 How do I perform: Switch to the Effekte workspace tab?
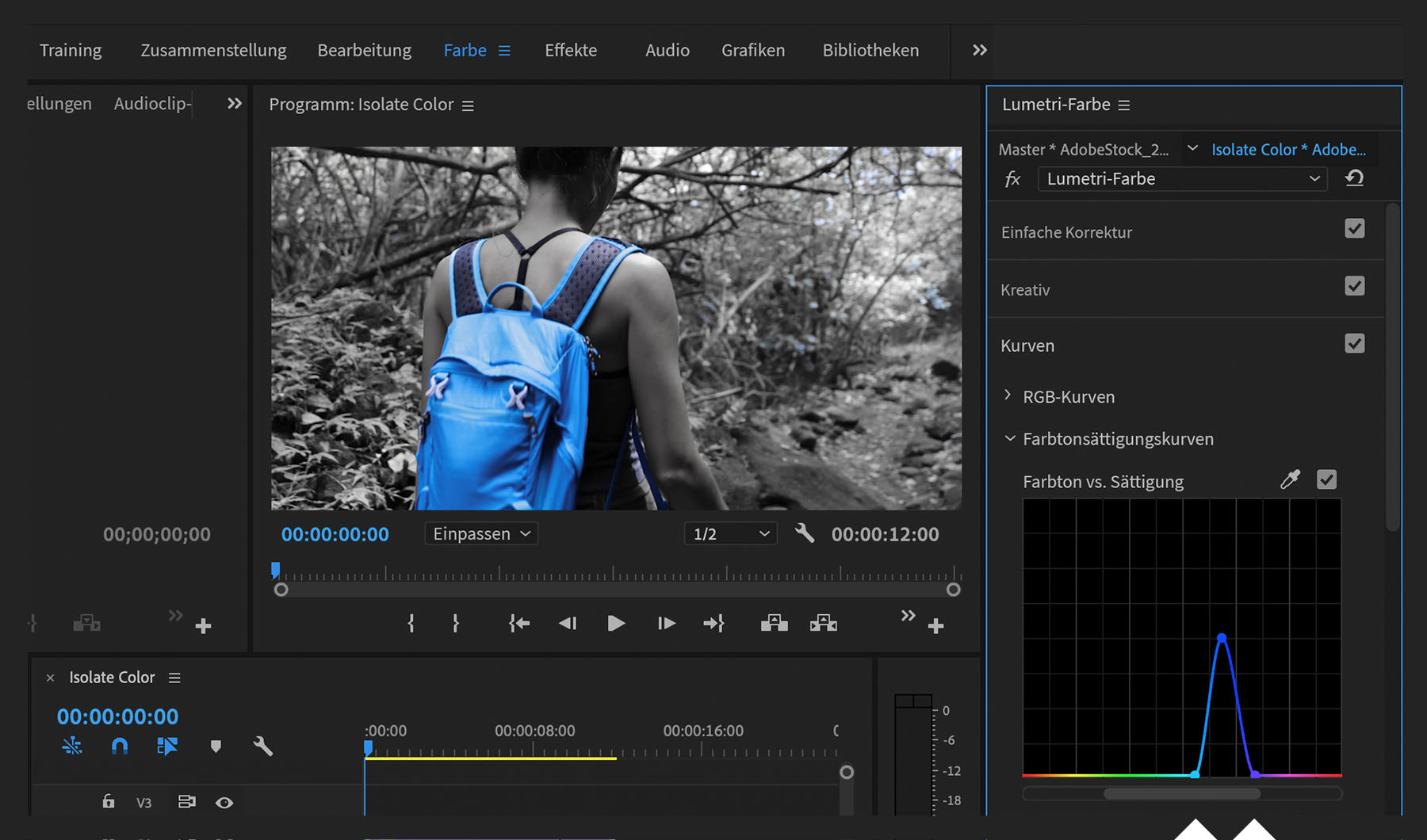tap(571, 50)
